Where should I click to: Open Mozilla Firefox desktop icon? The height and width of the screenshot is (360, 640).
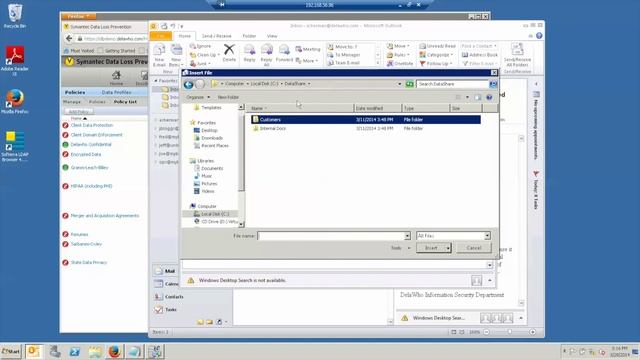tap(15, 101)
